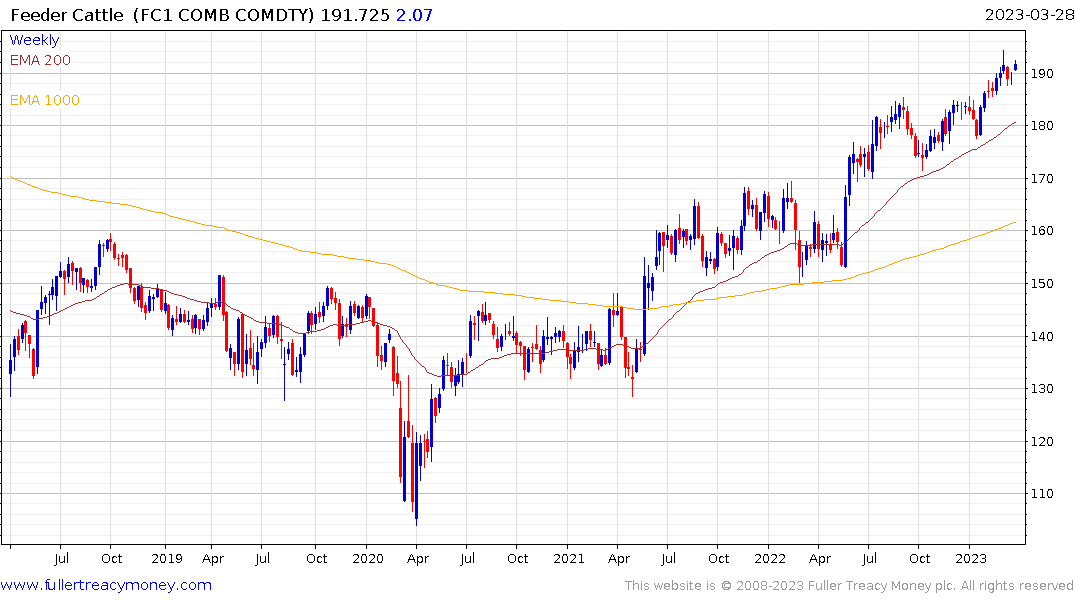Click the 130 price axis label
This screenshot has width=1075, height=600.
(1042, 388)
